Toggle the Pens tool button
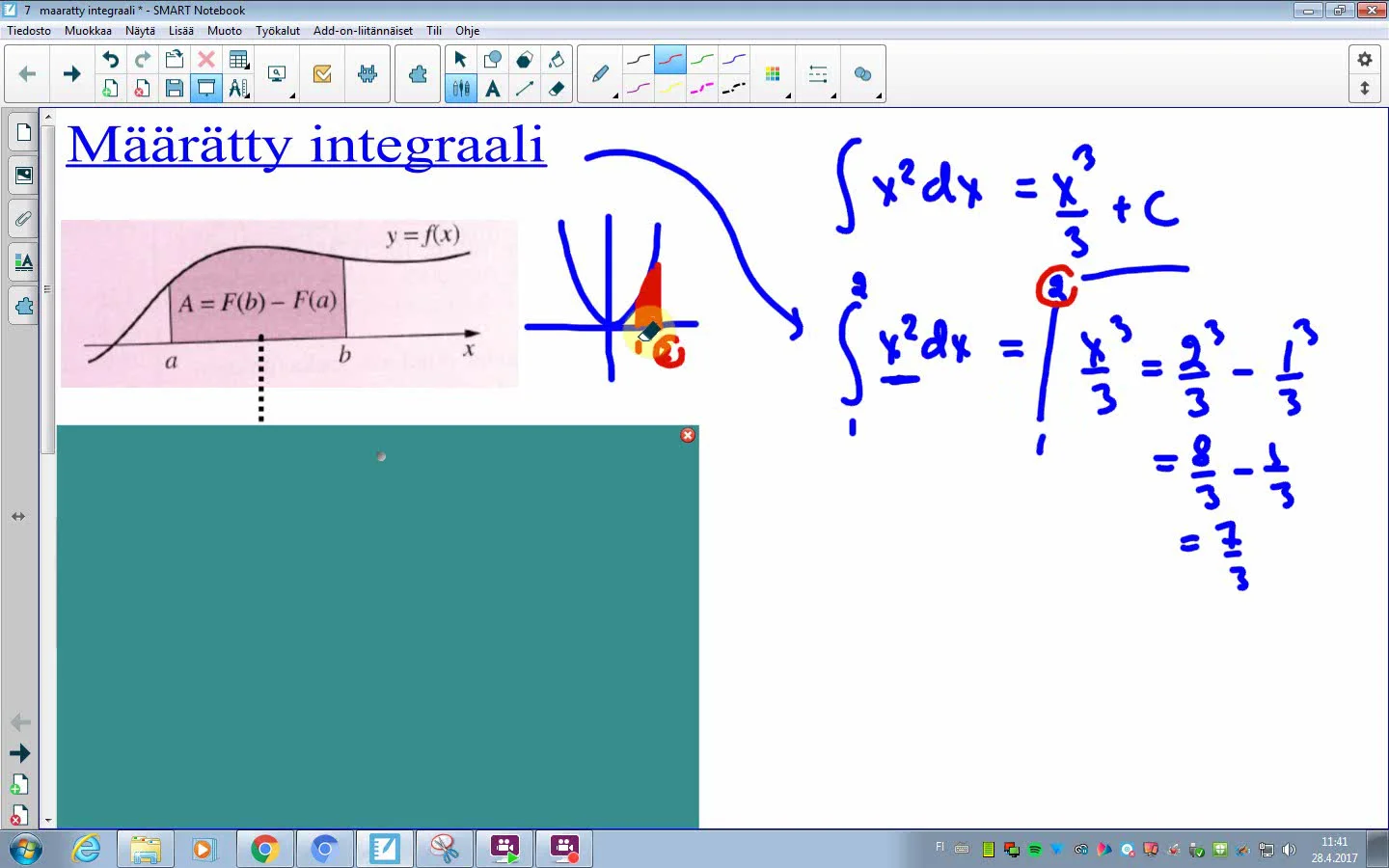 (x=461, y=89)
